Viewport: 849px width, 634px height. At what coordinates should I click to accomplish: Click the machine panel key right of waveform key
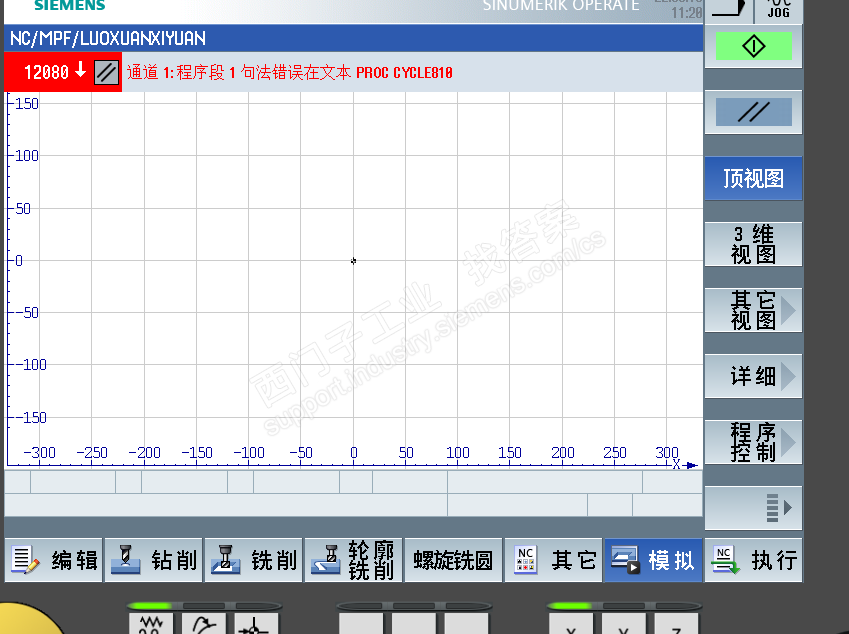(204, 624)
